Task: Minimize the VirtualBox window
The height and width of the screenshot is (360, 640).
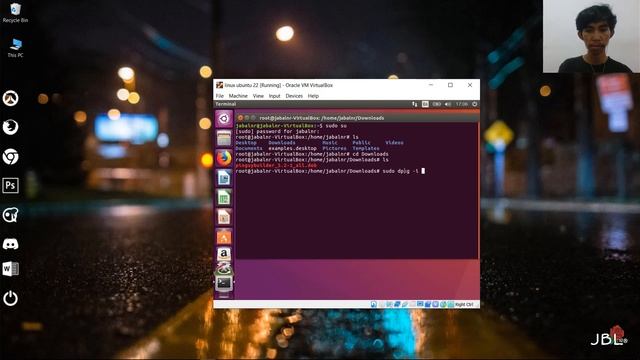Action: click(x=431, y=85)
